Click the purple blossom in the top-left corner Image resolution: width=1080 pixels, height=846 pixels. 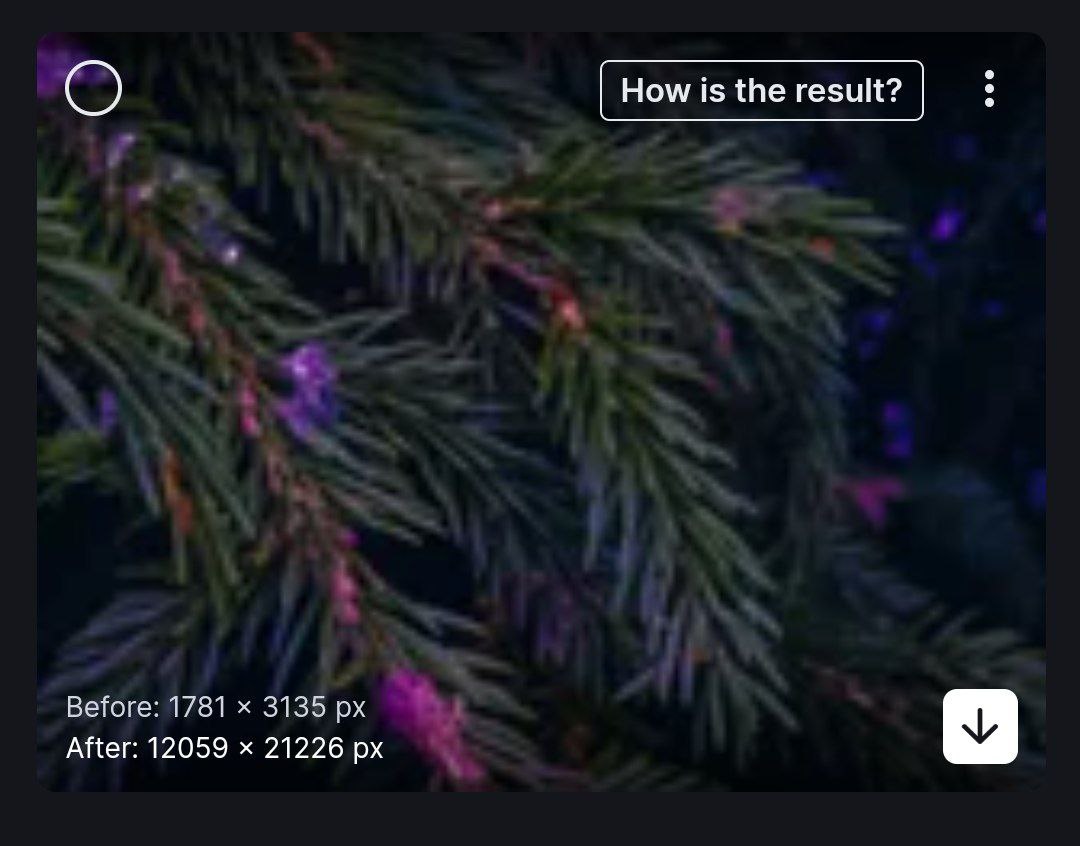55,65
